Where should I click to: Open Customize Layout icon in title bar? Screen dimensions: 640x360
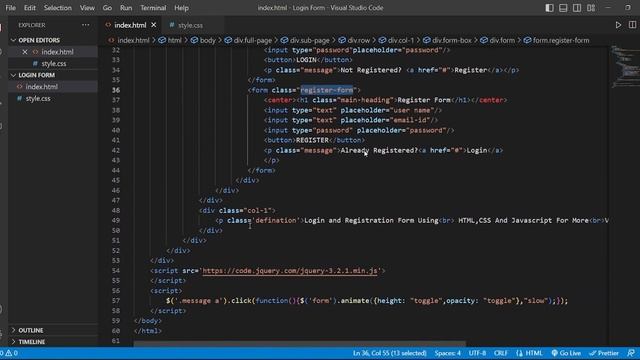591,8
